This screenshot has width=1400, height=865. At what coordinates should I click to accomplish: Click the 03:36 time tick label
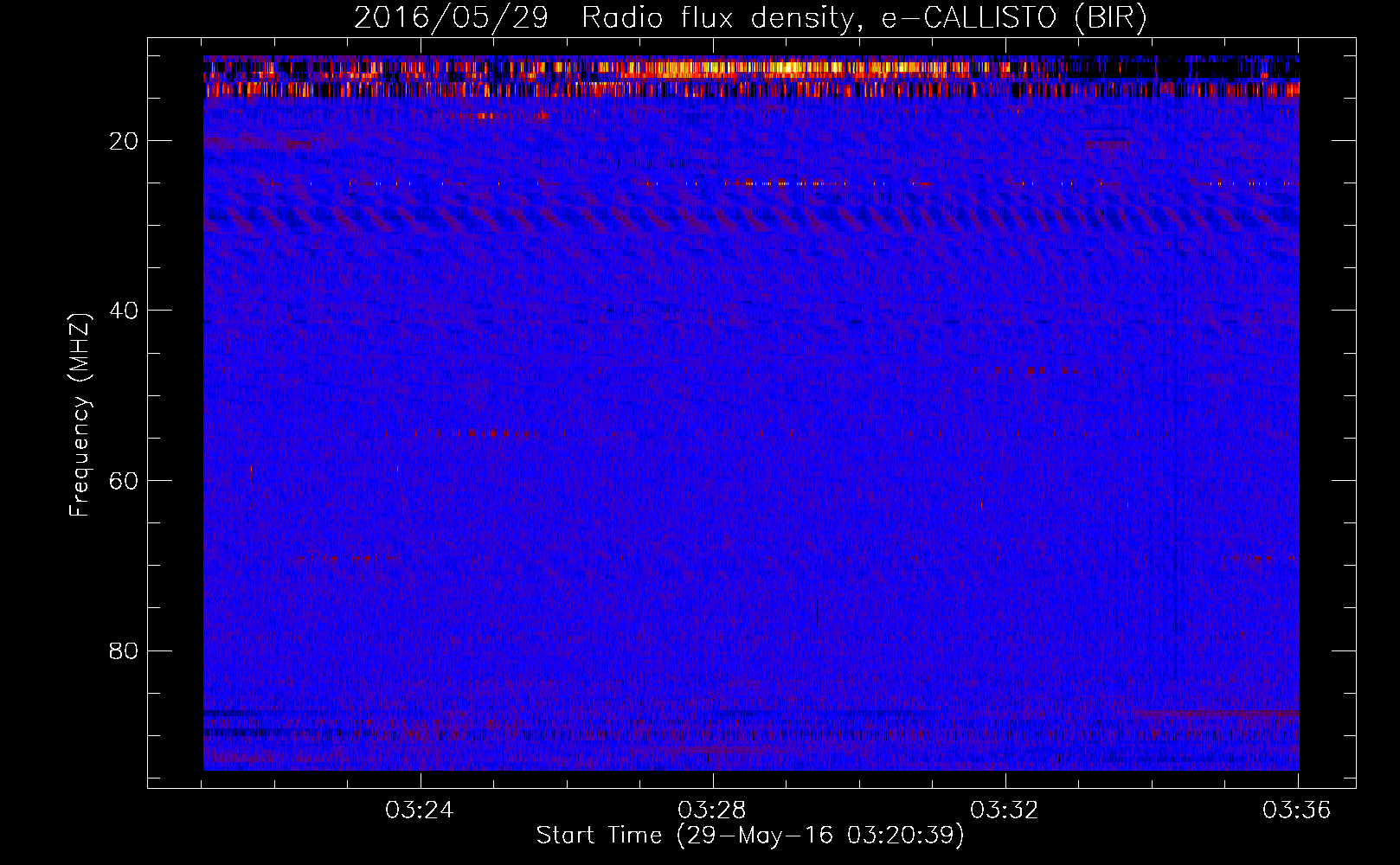coord(1297,811)
